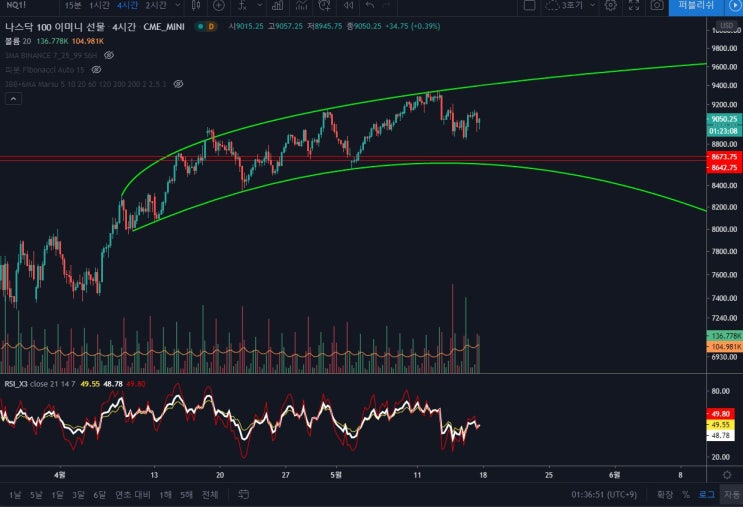Create an alert with the alarm clock icon

pos(325,5)
